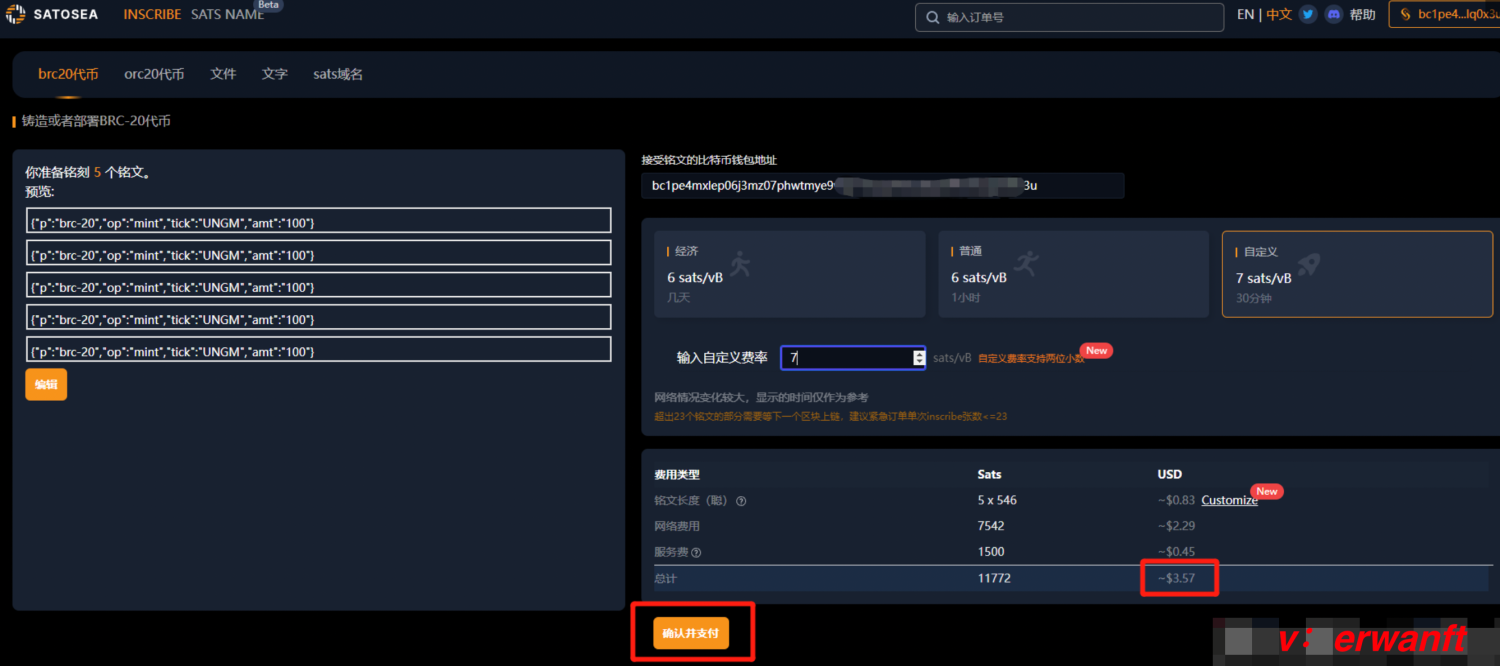Image resolution: width=1500 pixels, height=666 pixels.
Task: Click the search magnifier icon
Action: (x=932, y=18)
